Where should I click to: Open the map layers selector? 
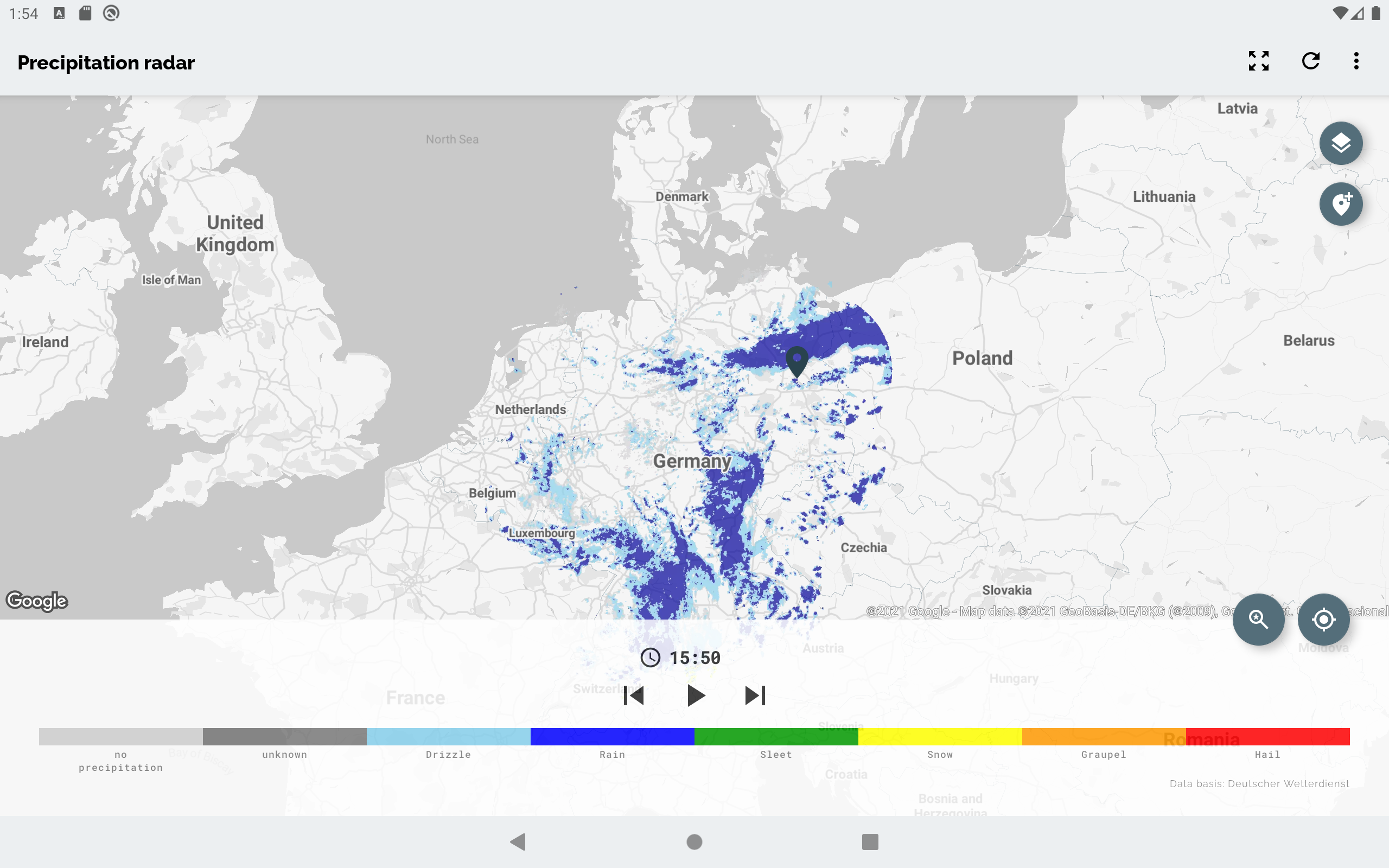click(x=1340, y=144)
